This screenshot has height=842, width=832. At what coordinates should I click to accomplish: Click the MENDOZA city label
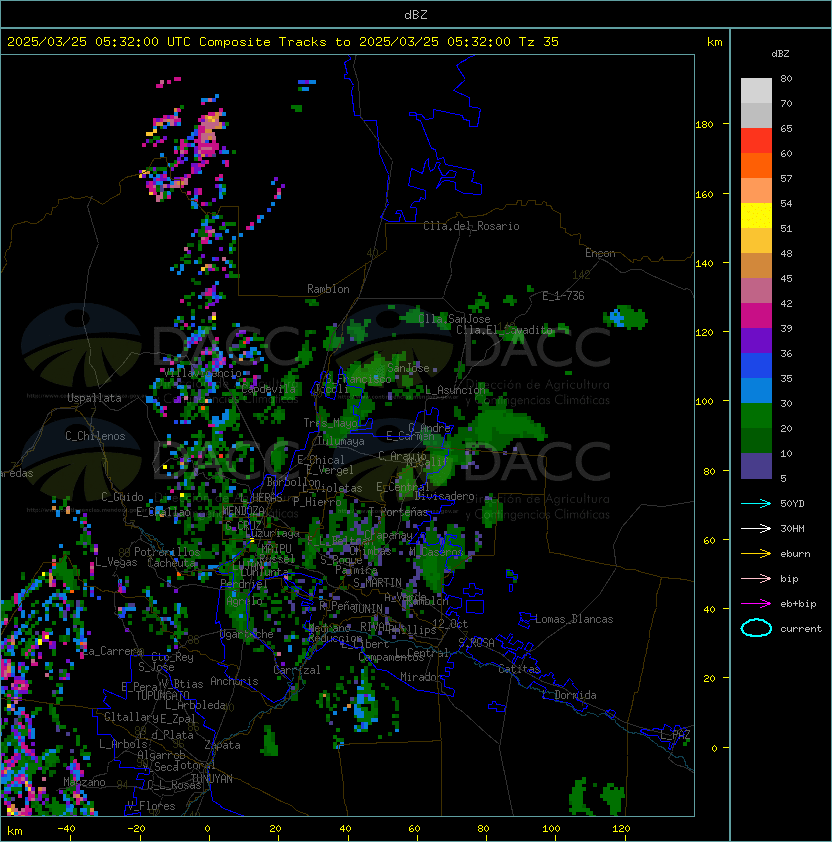click(243, 510)
